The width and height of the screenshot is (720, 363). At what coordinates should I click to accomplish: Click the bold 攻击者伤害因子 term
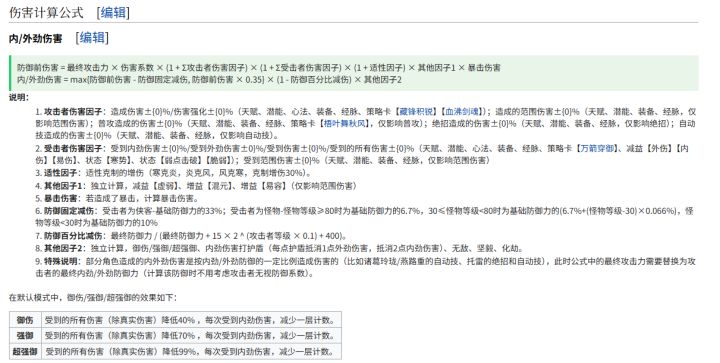pyautogui.click(x=73, y=112)
